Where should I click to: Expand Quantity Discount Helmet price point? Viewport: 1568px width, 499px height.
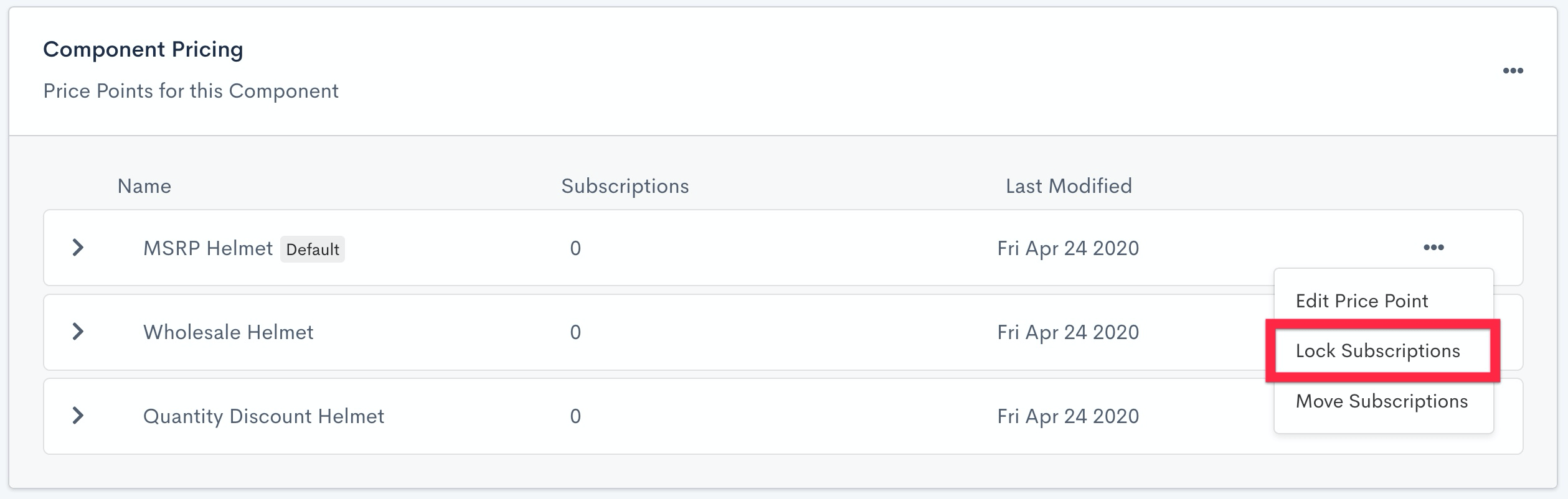78,416
